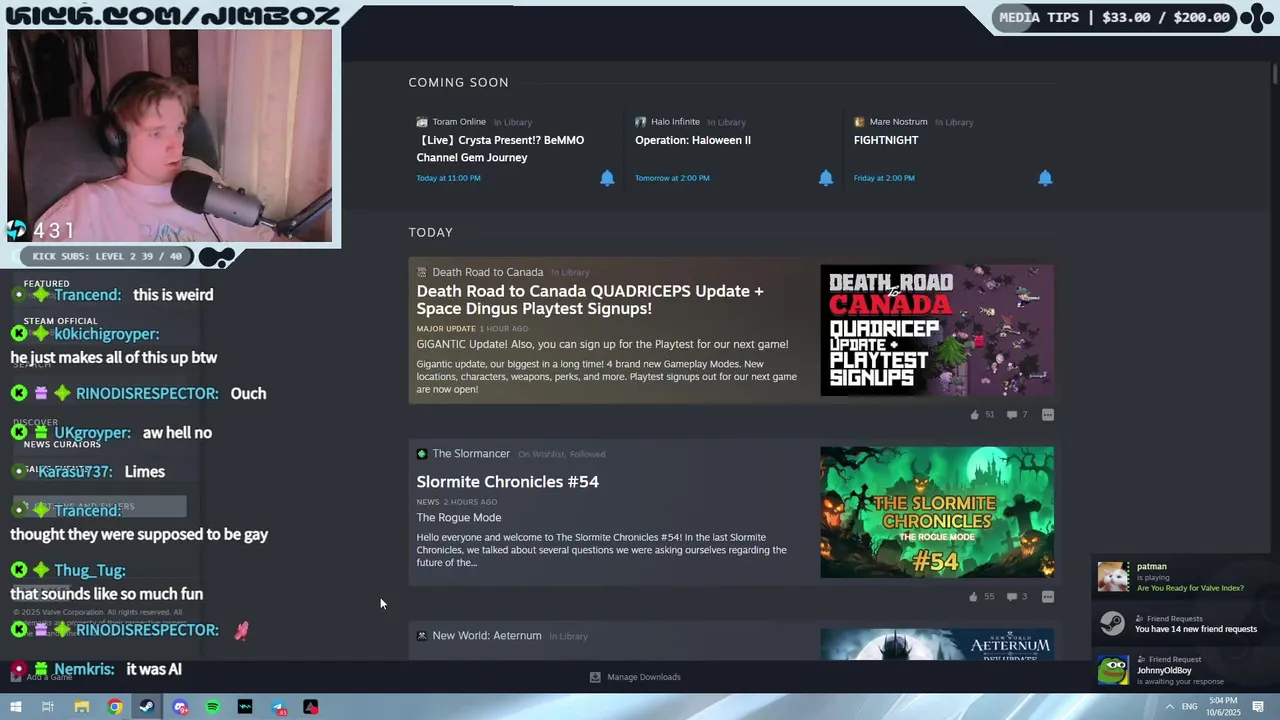
Task: Click the Slormite Chronicles #54 thumbnail
Action: [937, 512]
